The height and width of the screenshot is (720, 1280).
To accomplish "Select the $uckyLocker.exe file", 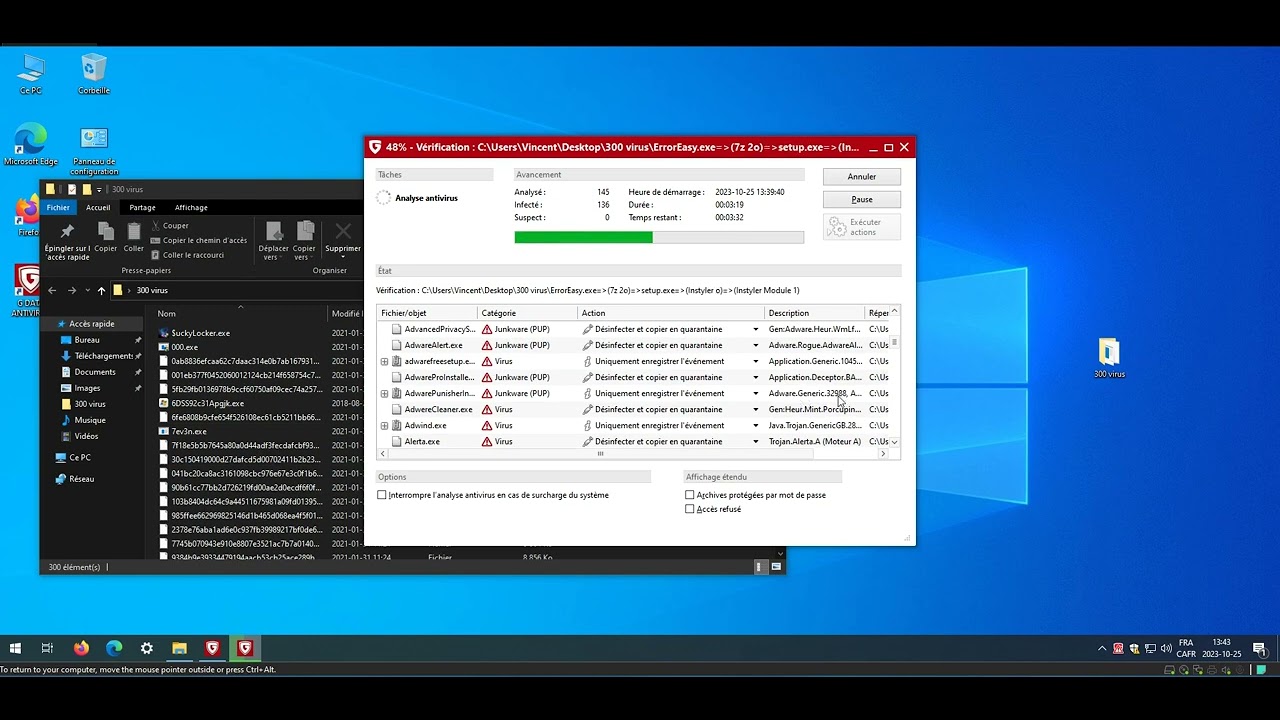I will tap(200, 333).
